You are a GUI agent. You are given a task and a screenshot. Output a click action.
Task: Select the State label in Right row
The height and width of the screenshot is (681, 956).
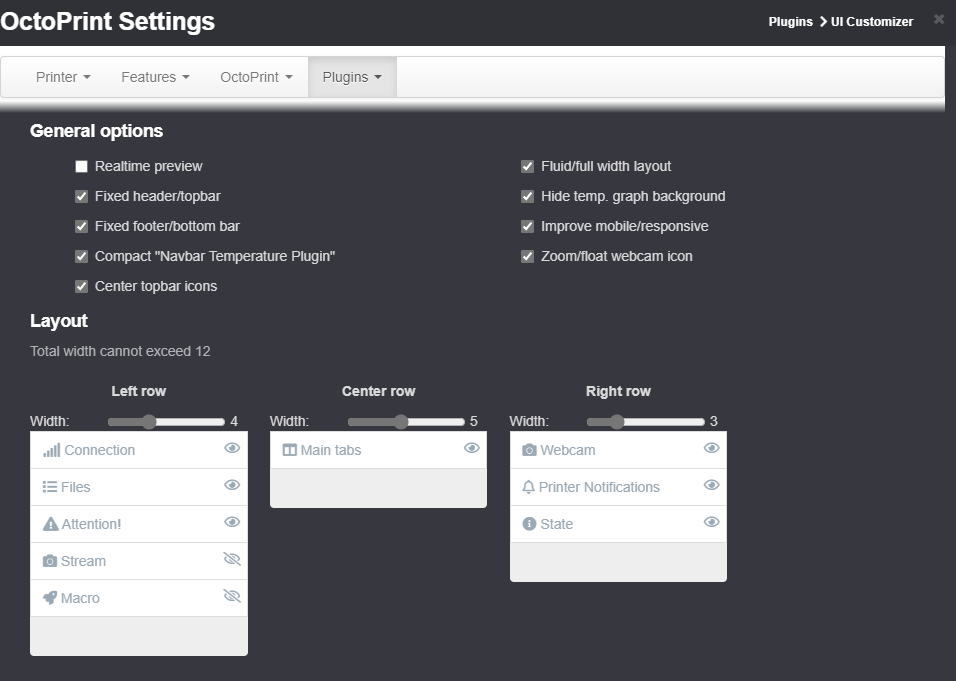coord(557,524)
